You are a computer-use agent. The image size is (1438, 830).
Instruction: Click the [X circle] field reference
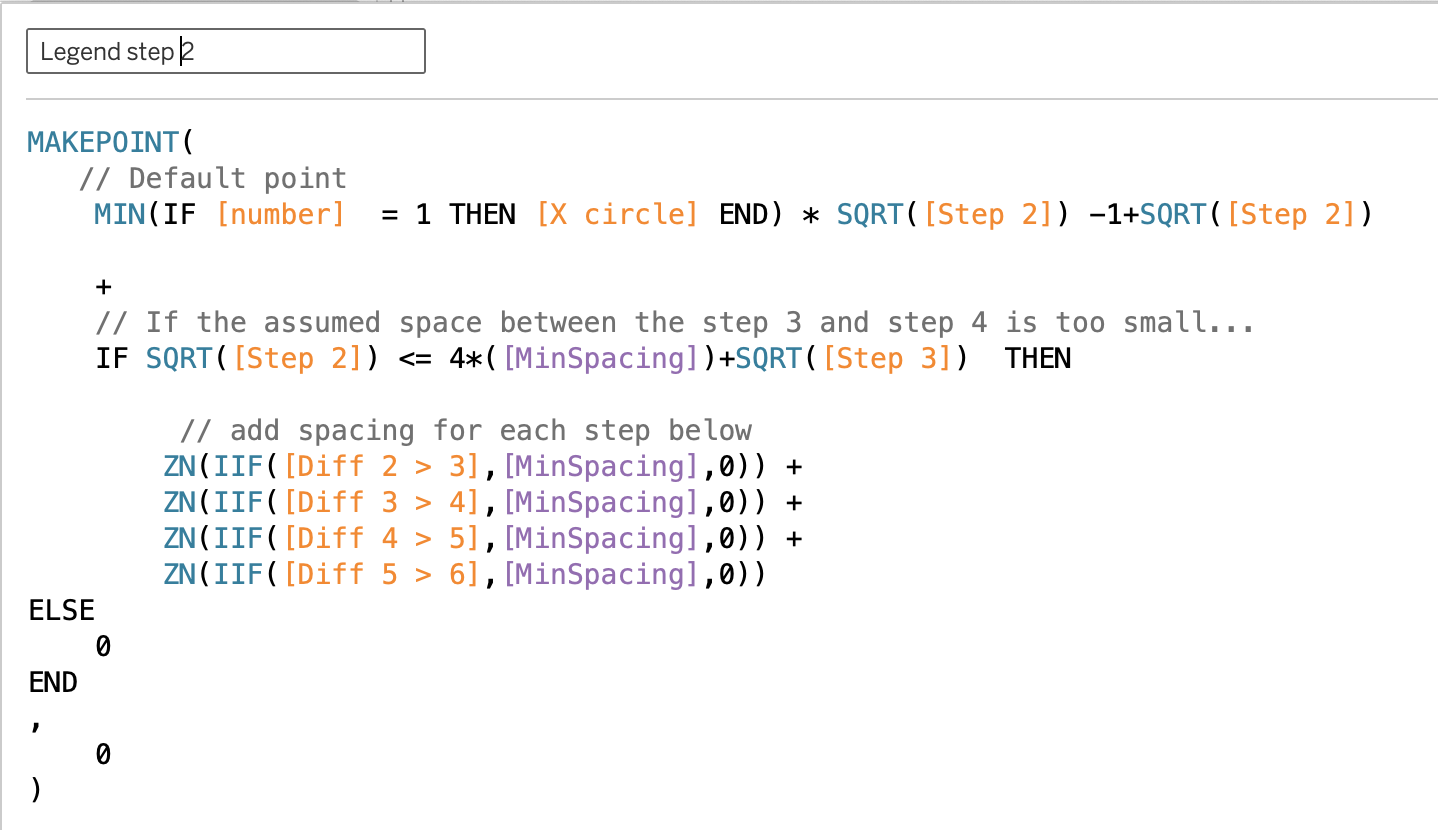click(617, 214)
